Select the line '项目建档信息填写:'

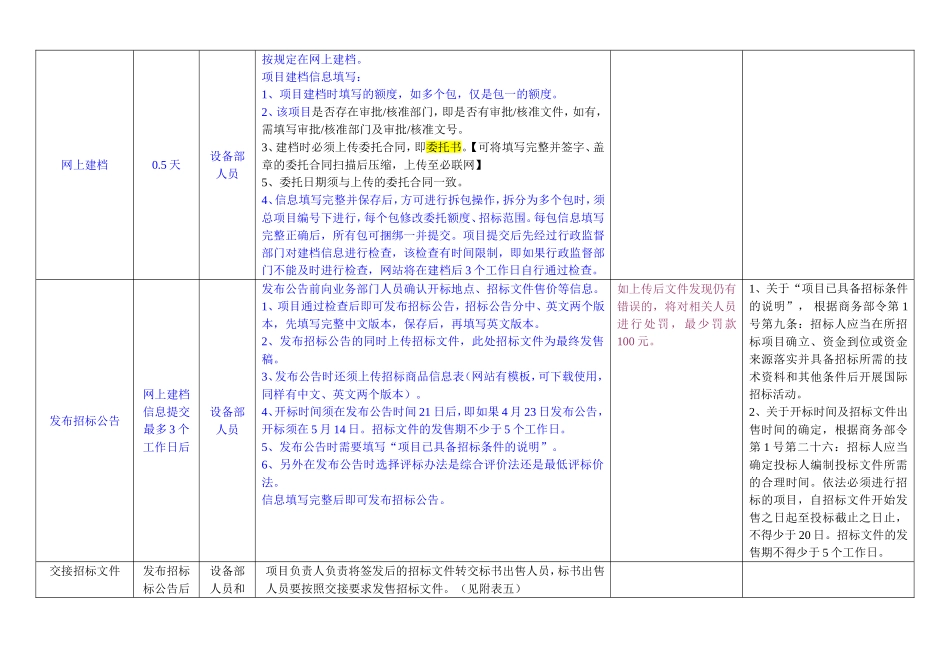tap(311, 77)
